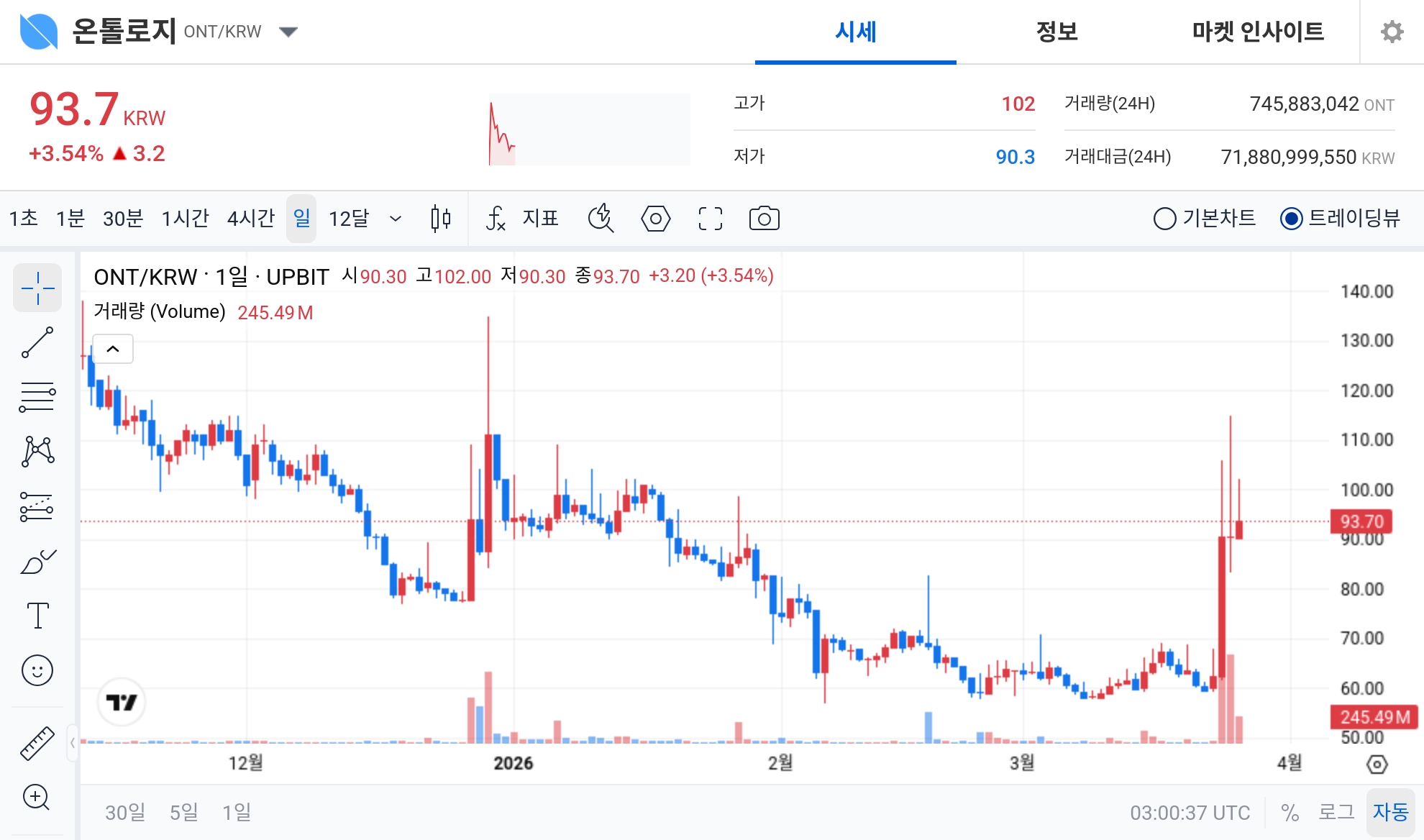
Task: Enable magnet snapping mode
Action: click(x=601, y=219)
